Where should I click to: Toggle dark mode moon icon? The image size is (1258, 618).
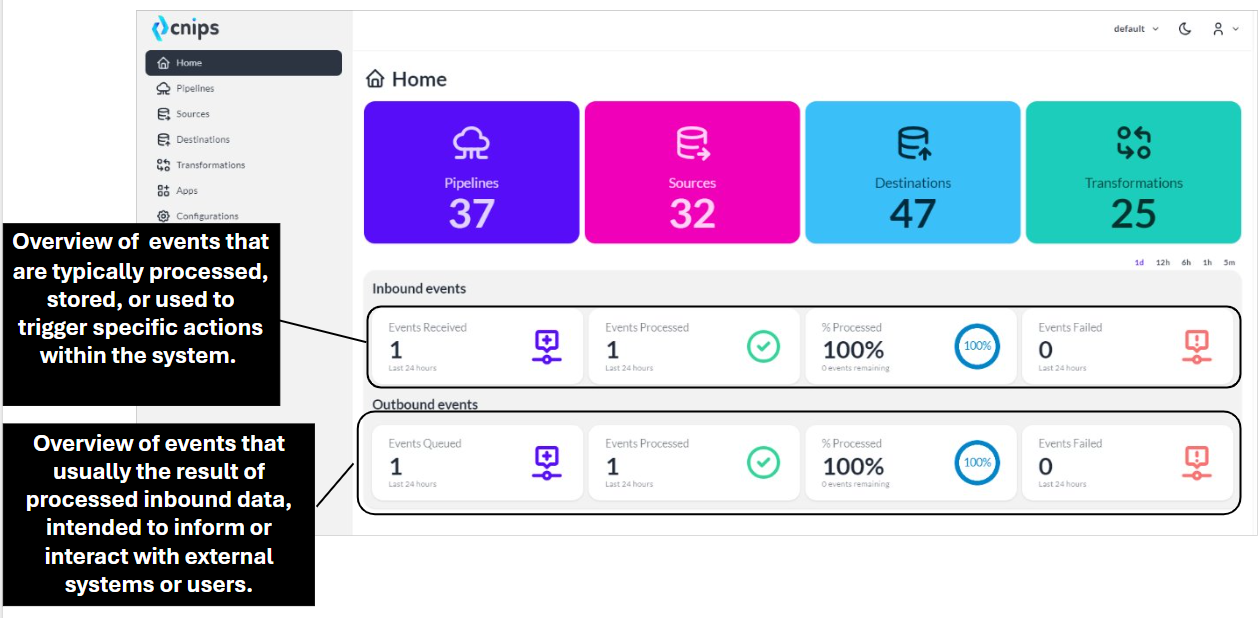tap(1185, 29)
